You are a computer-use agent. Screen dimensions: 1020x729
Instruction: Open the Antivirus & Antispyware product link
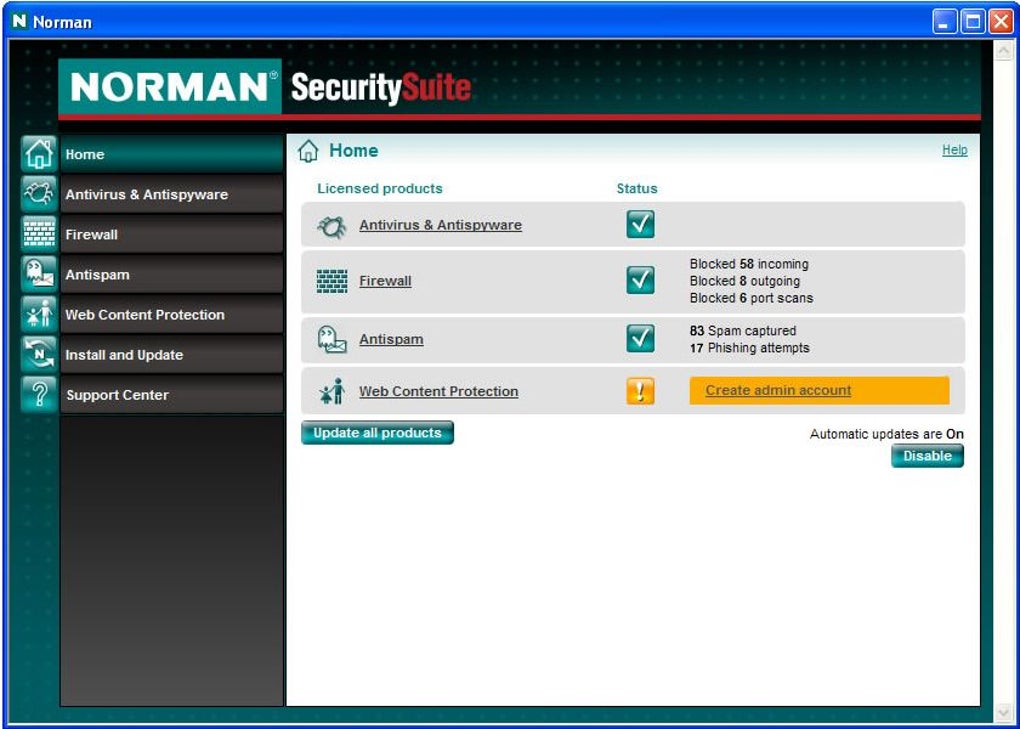(x=440, y=225)
